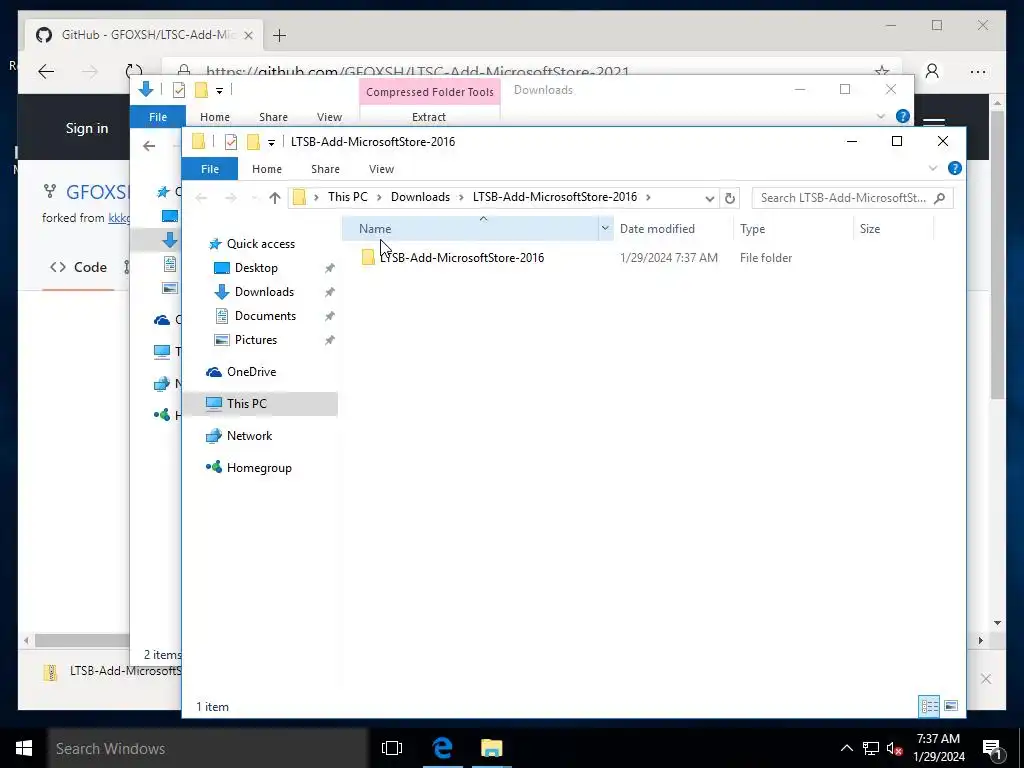
Task: Open Recent locations dropdown next to Forward arrow
Action: [254, 198]
